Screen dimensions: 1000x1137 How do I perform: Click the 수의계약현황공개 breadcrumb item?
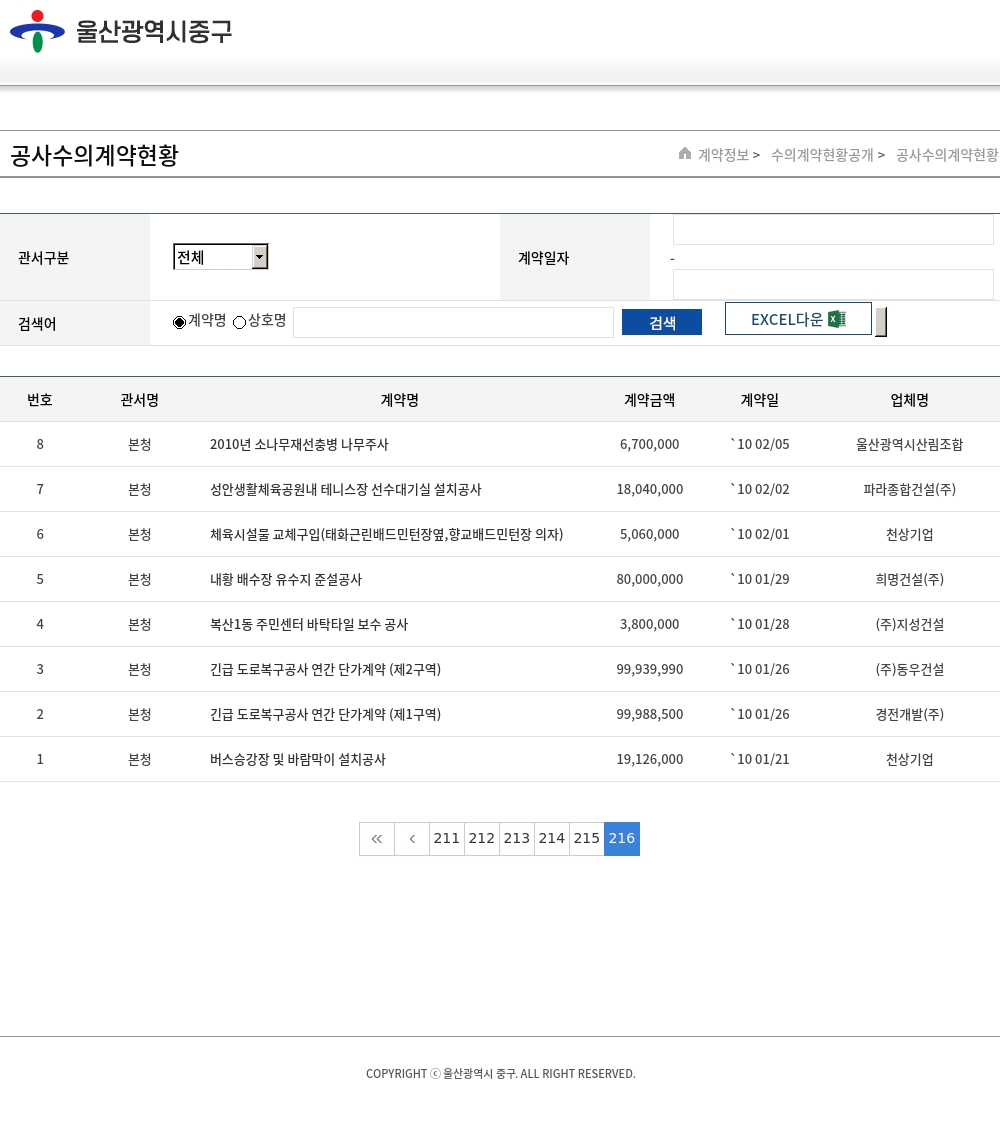[822, 155]
